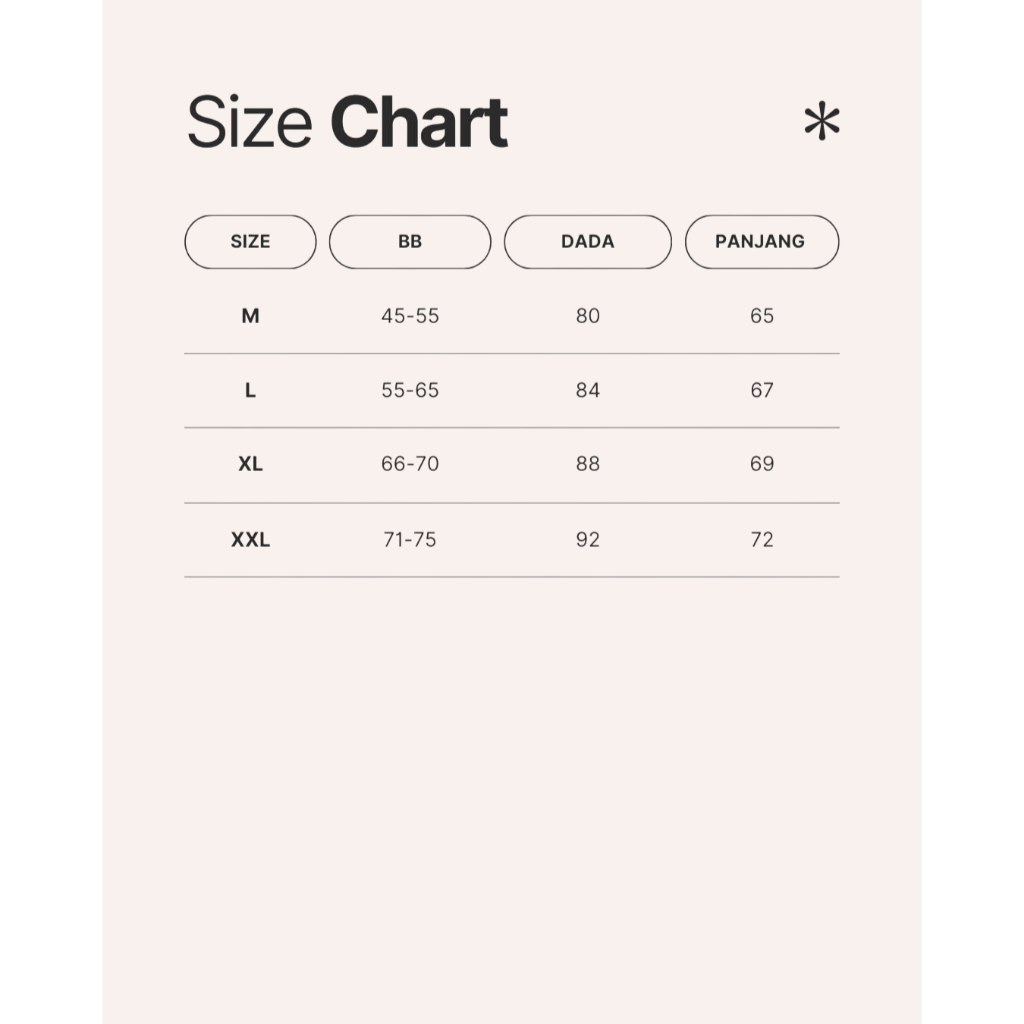Image resolution: width=1024 pixels, height=1024 pixels.
Task: Select the chest value 92
Action: coord(588,540)
